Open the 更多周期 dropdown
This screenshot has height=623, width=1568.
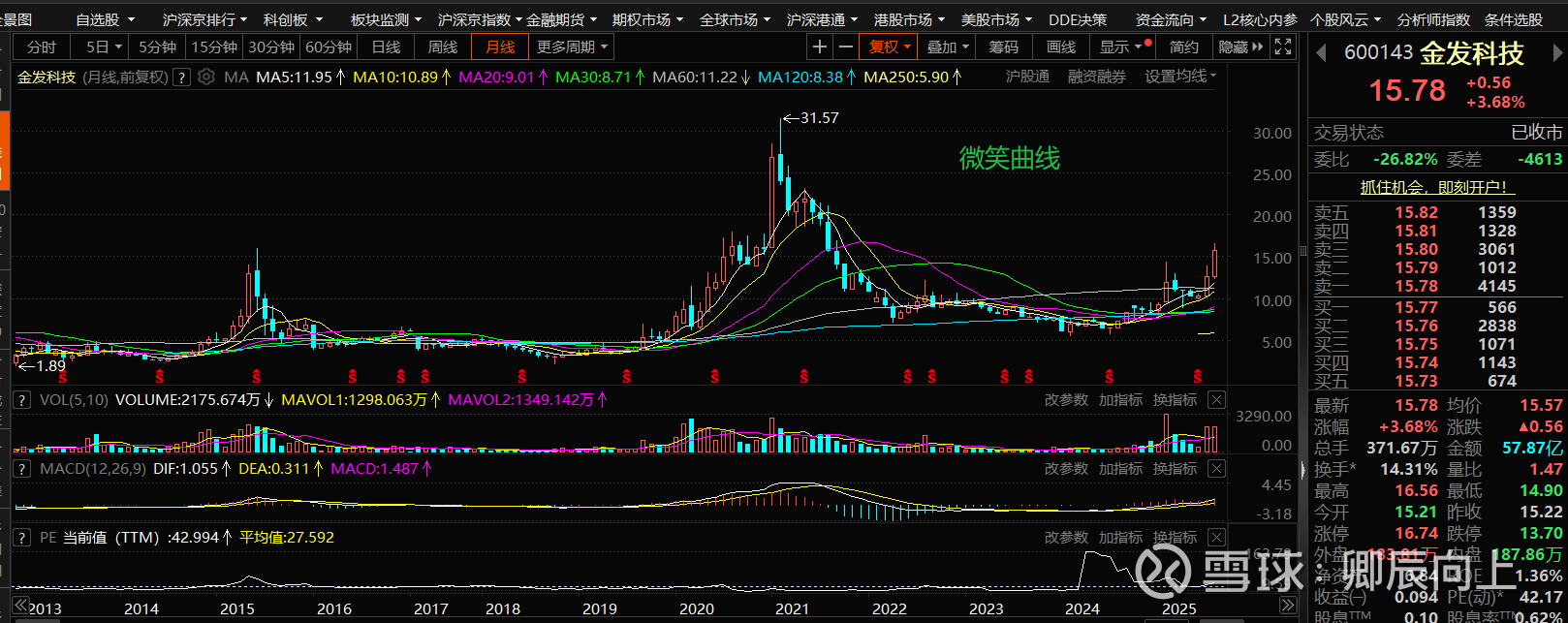(x=573, y=47)
